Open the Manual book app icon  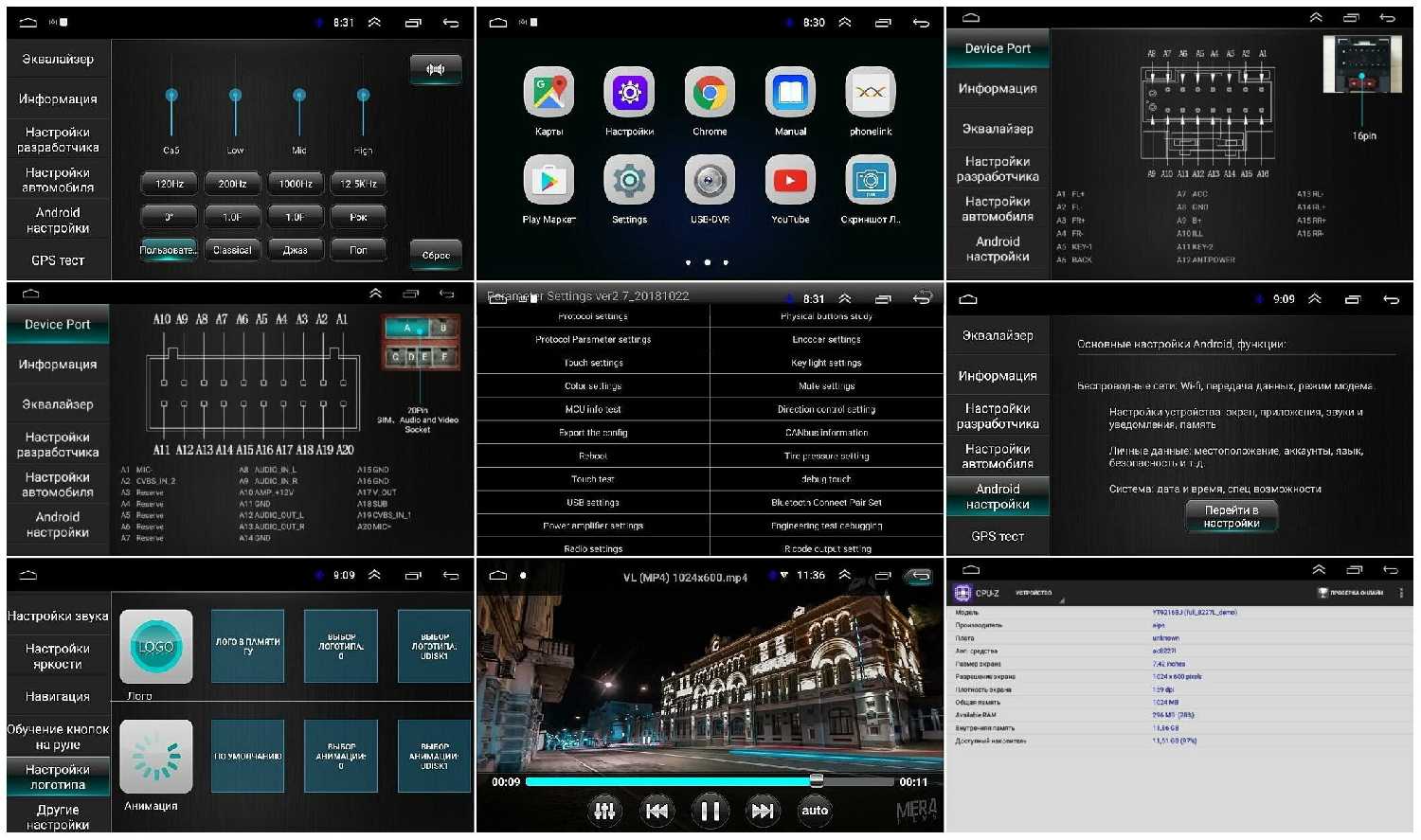pyautogui.click(x=790, y=94)
